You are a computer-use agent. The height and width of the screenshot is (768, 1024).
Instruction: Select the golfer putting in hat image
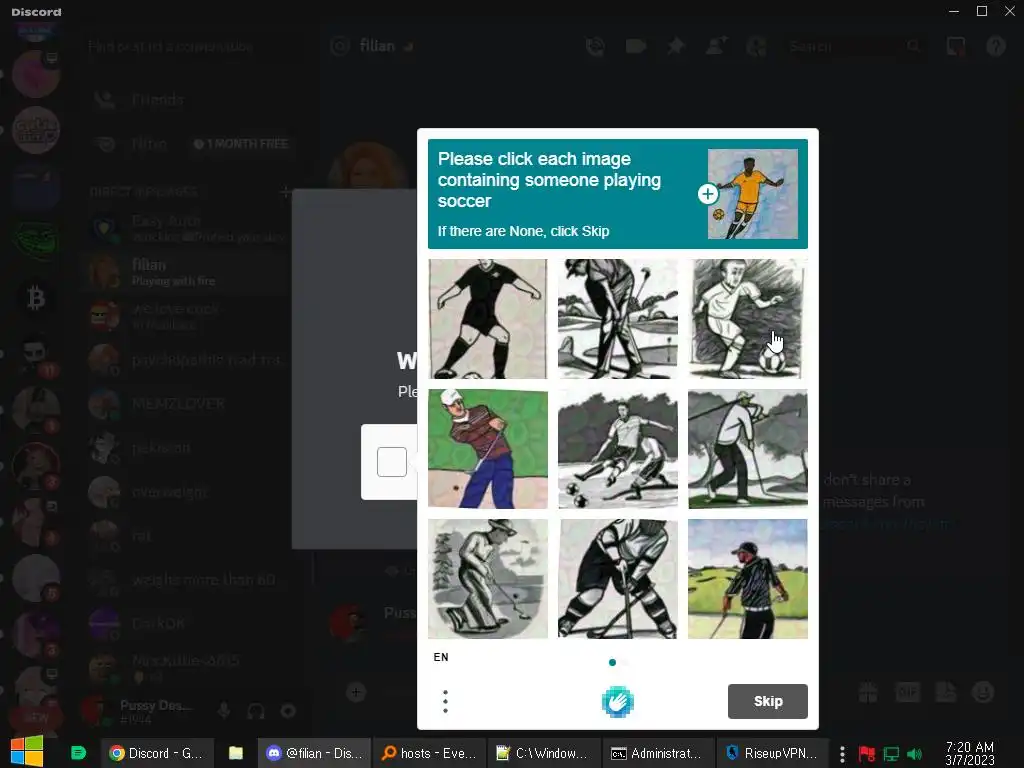488,579
